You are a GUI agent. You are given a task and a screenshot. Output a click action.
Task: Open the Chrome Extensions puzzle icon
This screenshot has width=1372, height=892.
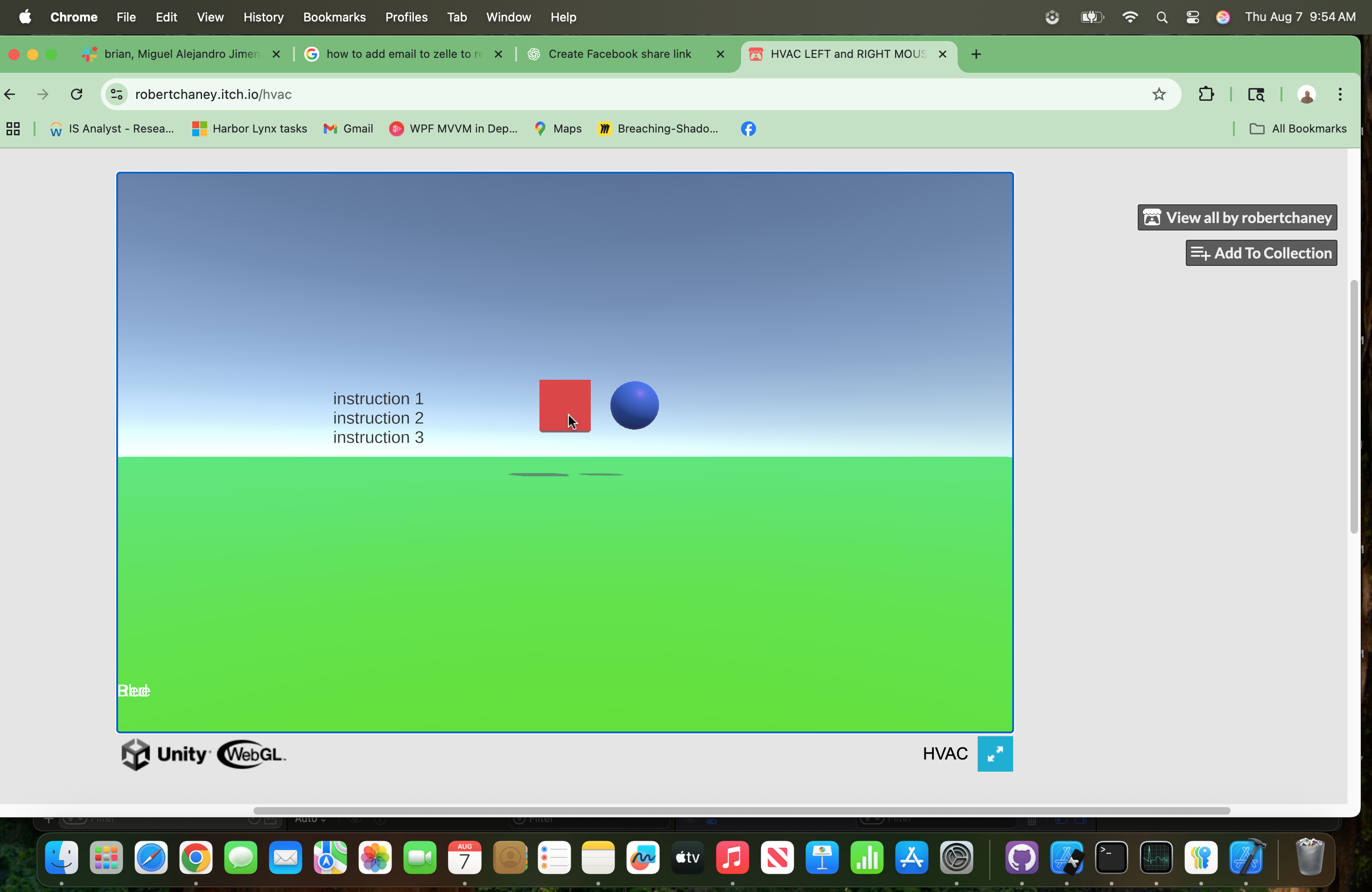(1206, 94)
